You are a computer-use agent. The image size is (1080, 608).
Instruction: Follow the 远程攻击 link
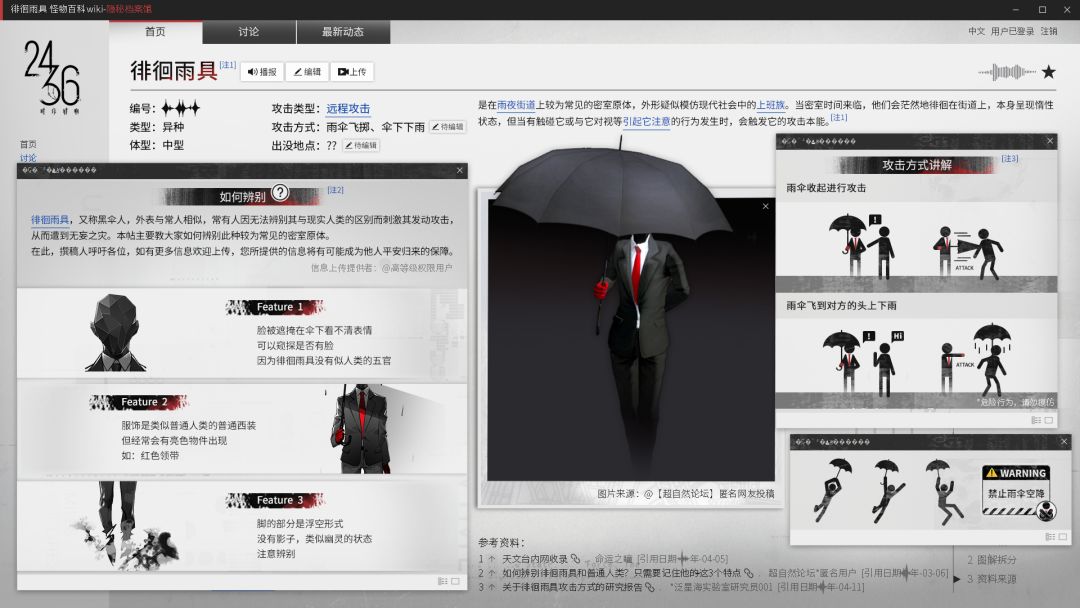348,108
